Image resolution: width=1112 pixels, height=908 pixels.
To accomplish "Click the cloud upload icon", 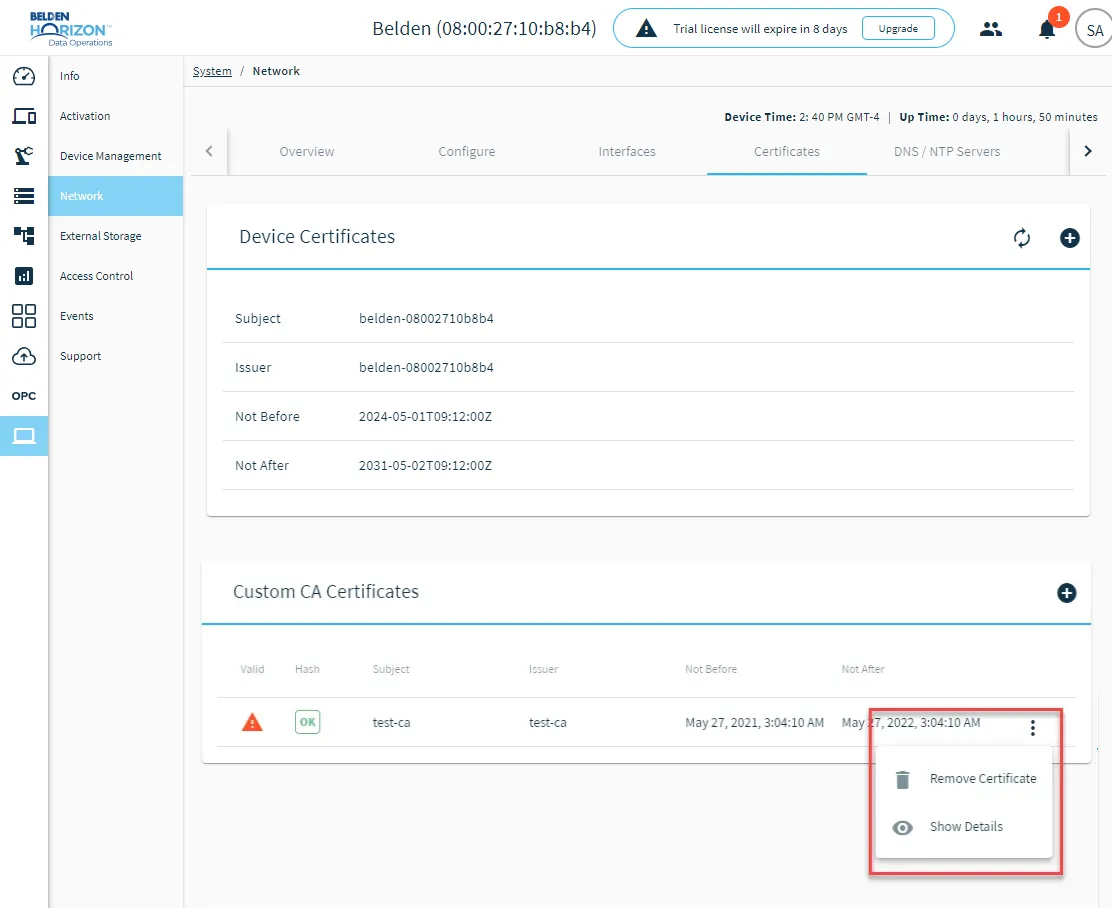I will coord(24,356).
